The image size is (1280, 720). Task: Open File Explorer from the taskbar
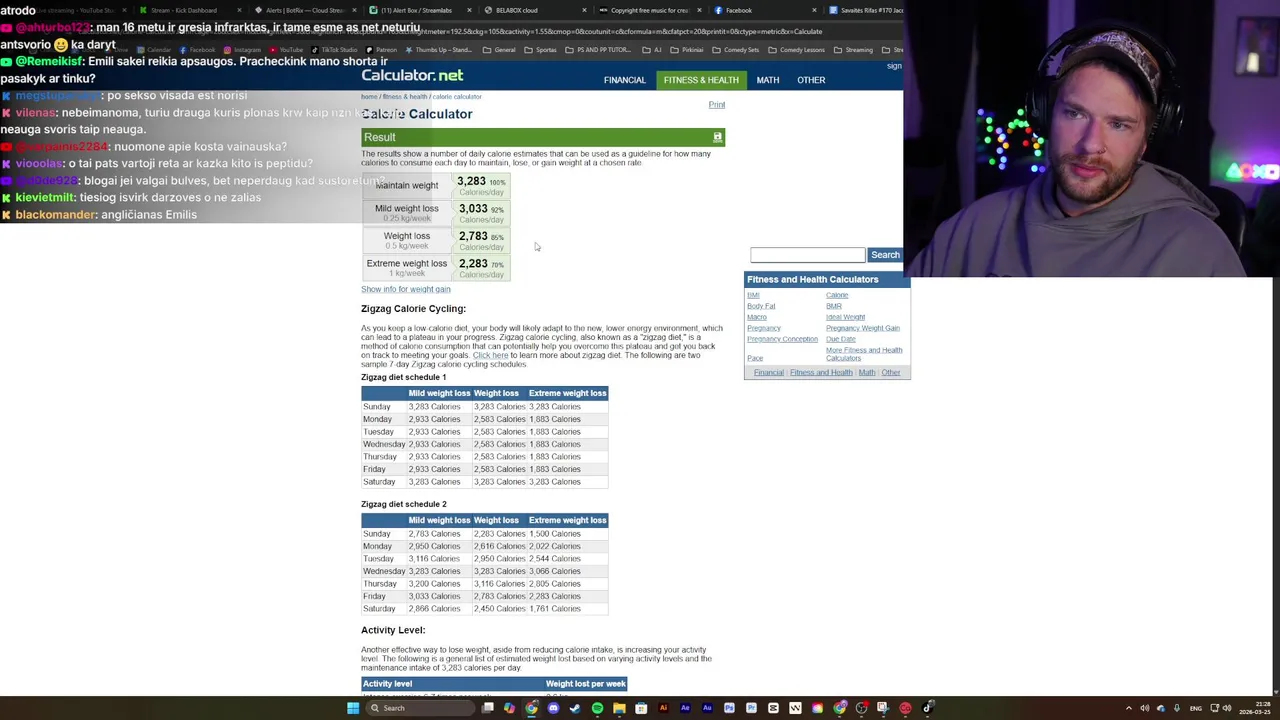click(x=619, y=708)
